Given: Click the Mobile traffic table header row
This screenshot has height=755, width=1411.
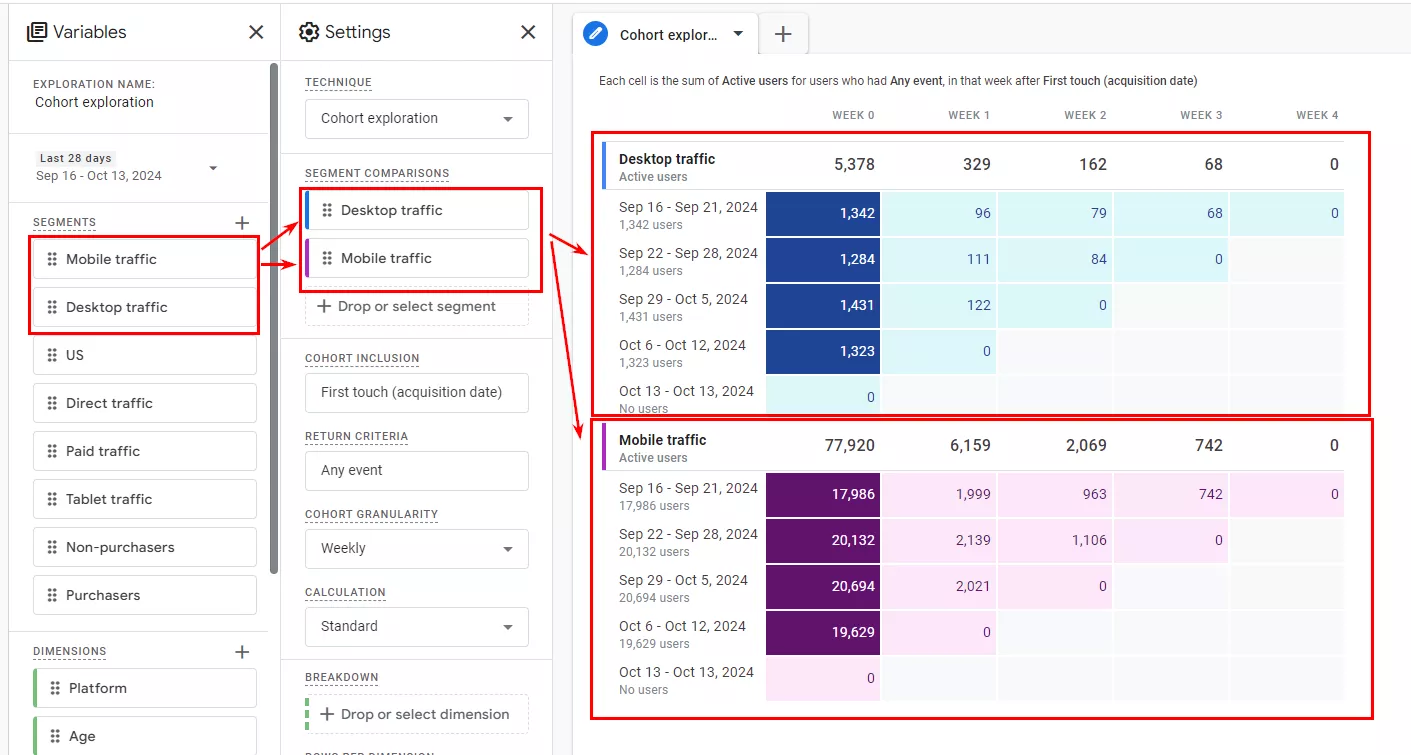Looking at the screenshot, I should [973, 446].
